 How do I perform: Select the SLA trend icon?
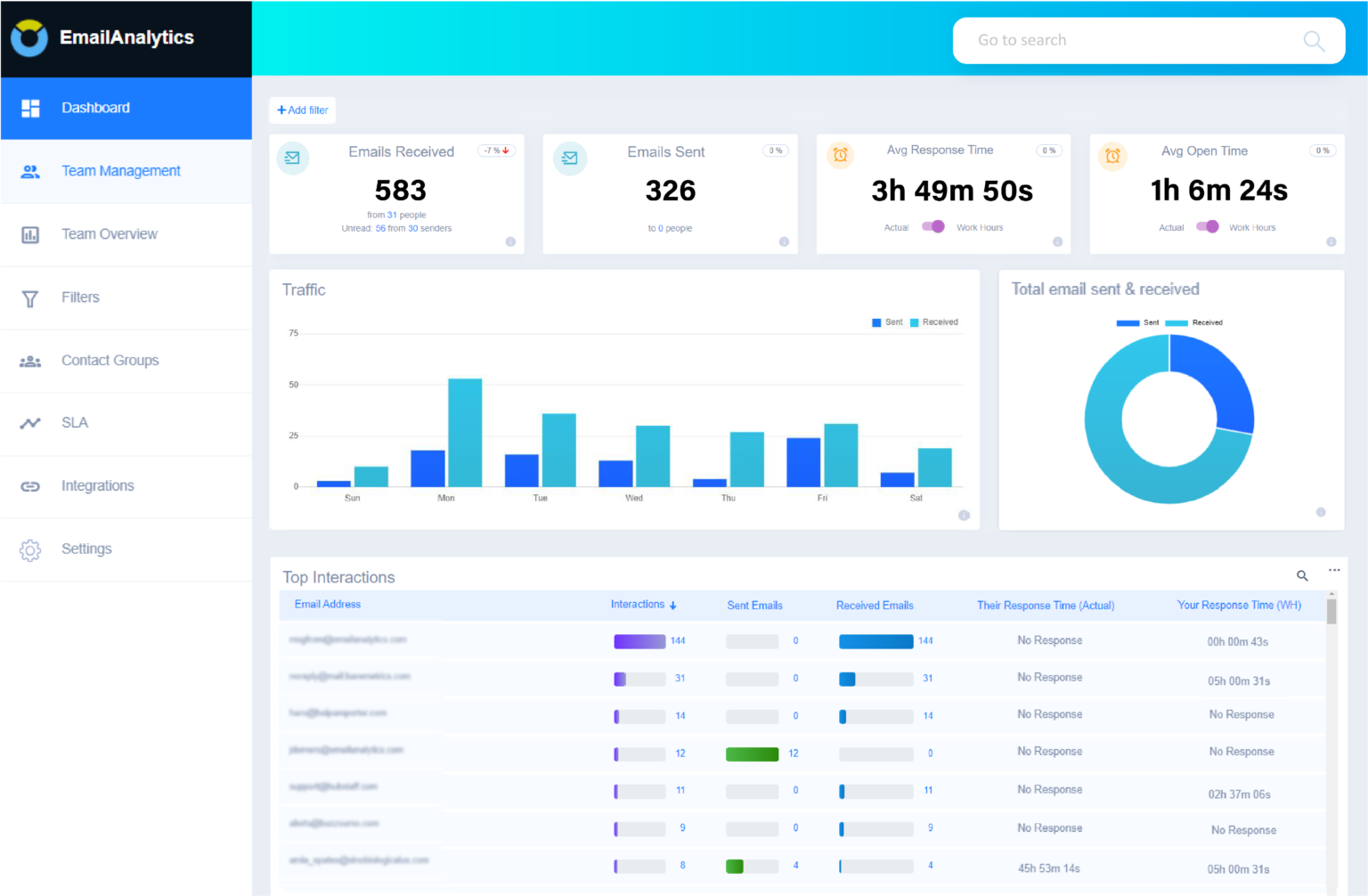click(30, 423)
